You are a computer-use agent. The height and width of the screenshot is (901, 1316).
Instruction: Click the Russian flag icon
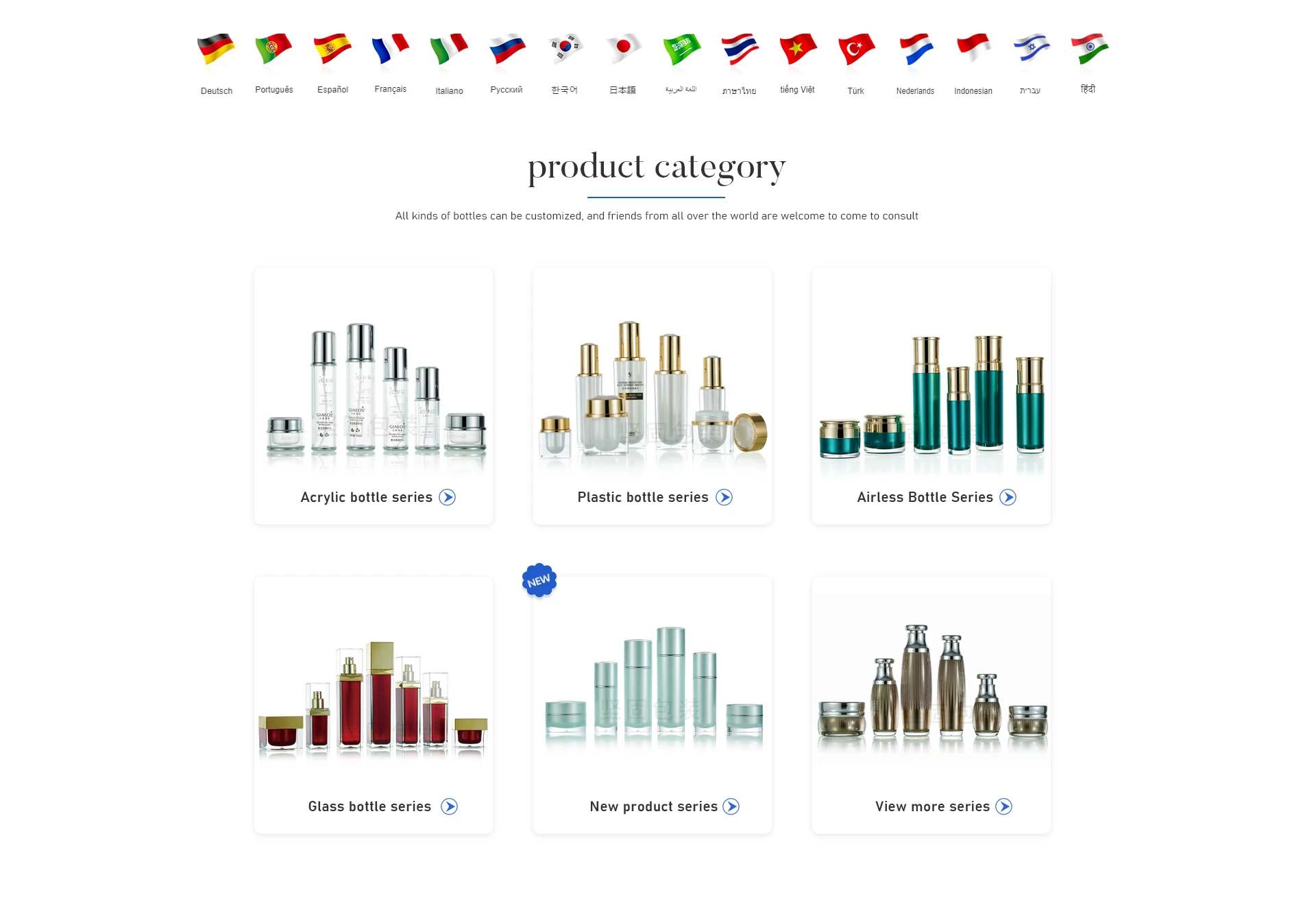[x=507, y=49]
